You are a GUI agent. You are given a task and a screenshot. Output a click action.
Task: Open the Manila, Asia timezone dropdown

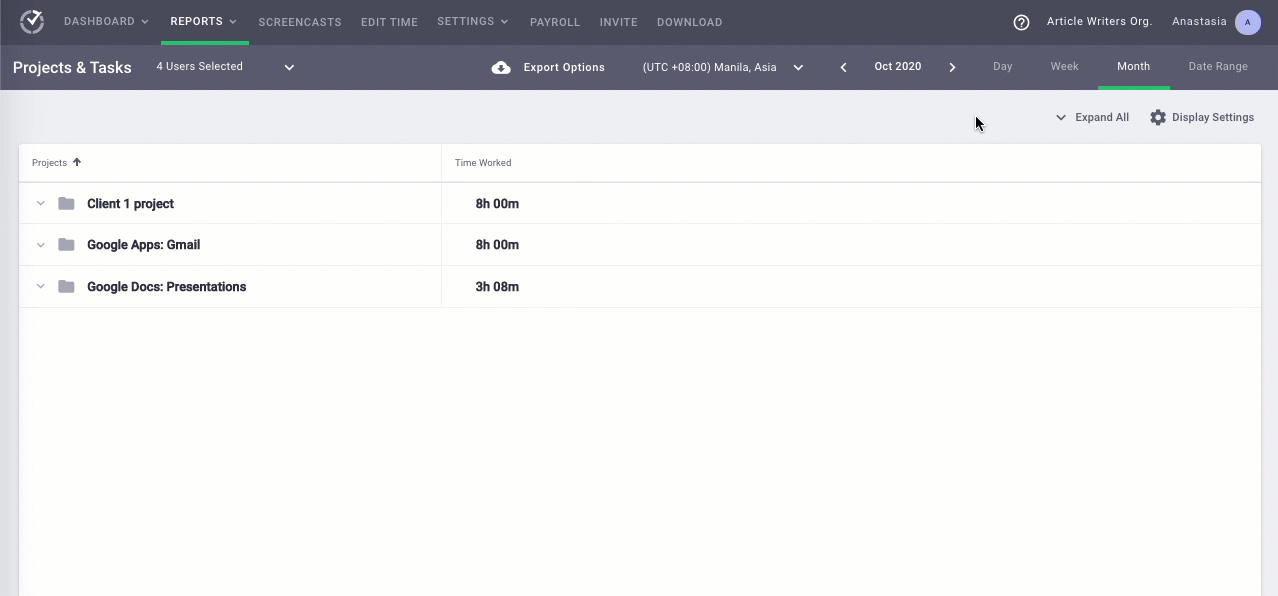[723, 67]
